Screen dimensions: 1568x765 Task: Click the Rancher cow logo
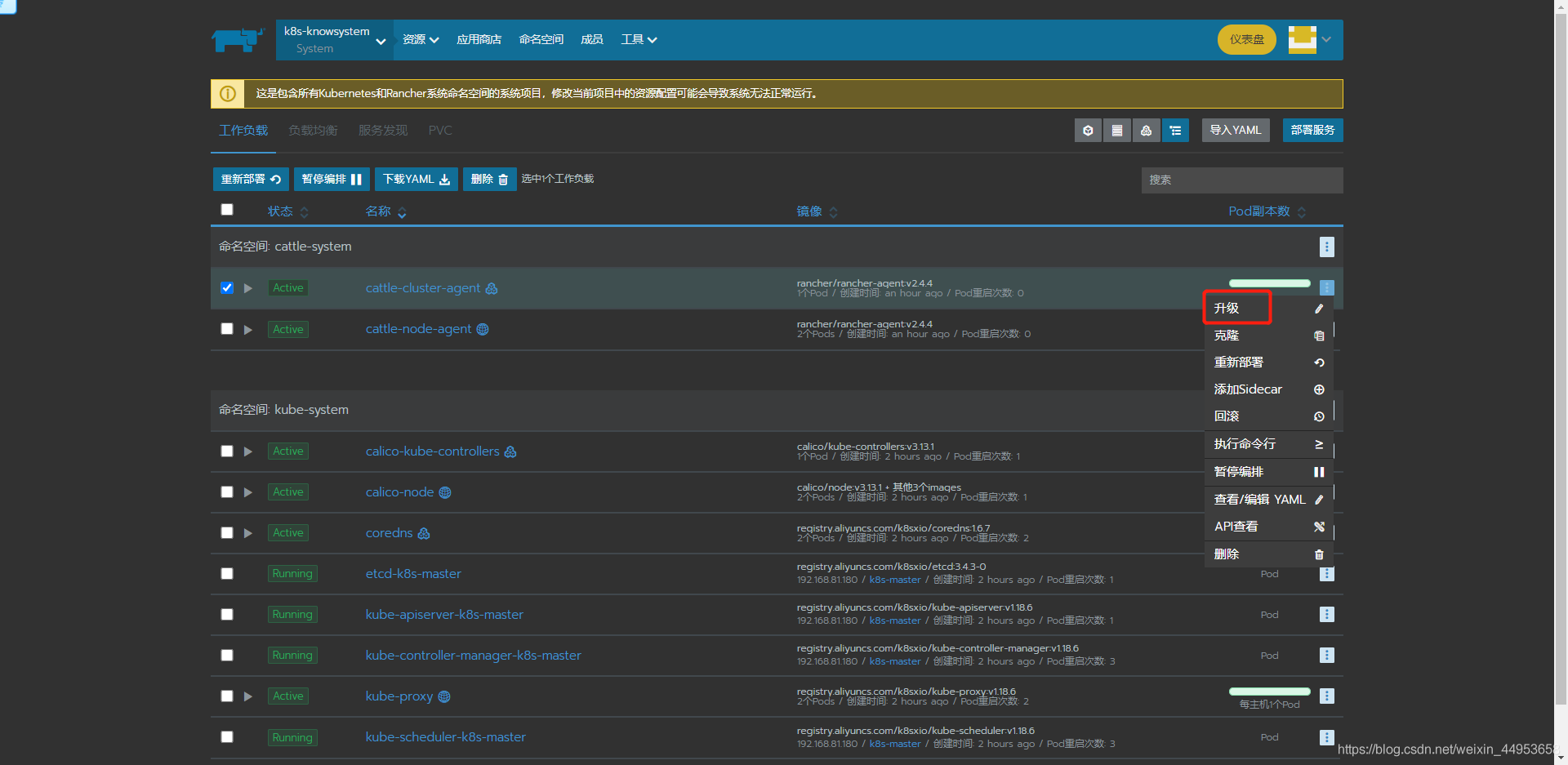click(238, 39)
